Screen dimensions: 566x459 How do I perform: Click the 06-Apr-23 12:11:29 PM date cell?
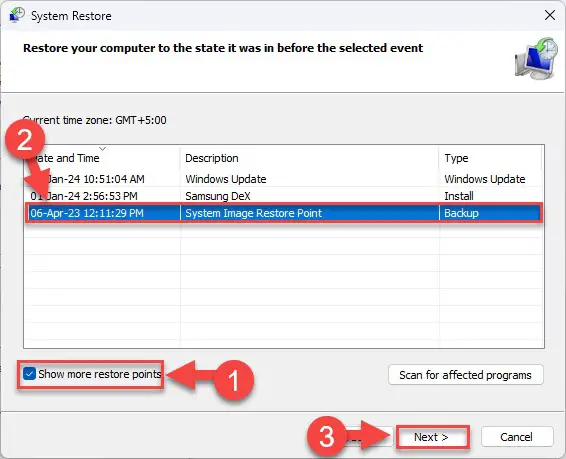(87, 213)
